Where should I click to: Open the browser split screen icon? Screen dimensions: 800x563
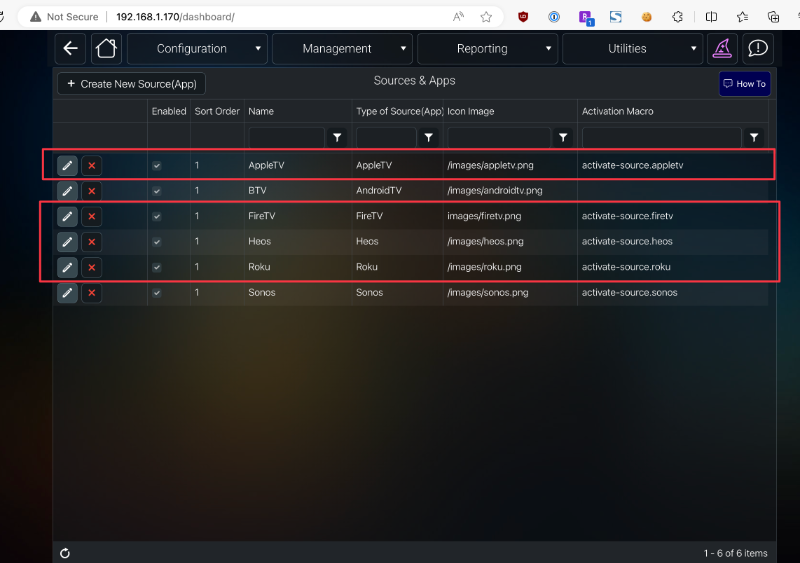[711, 17]
